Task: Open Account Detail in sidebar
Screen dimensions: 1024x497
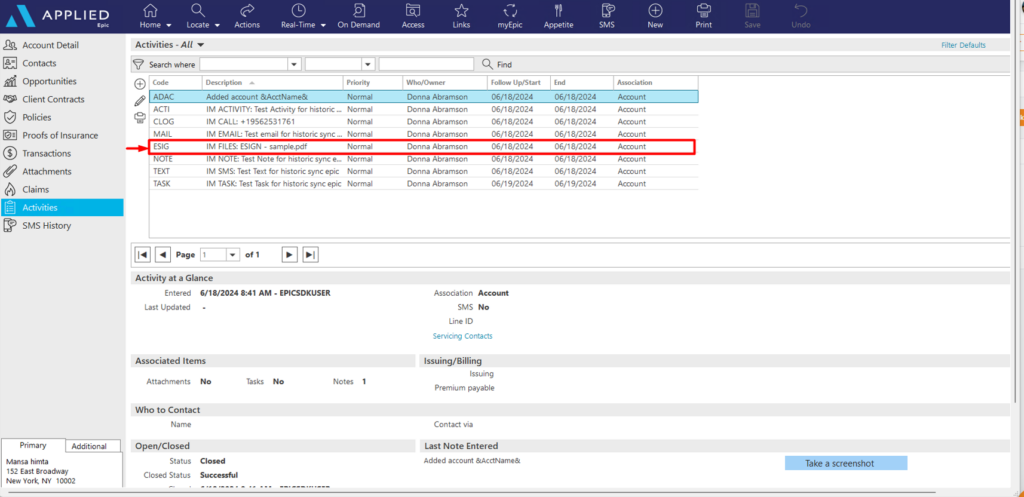Action: [50, 45]
